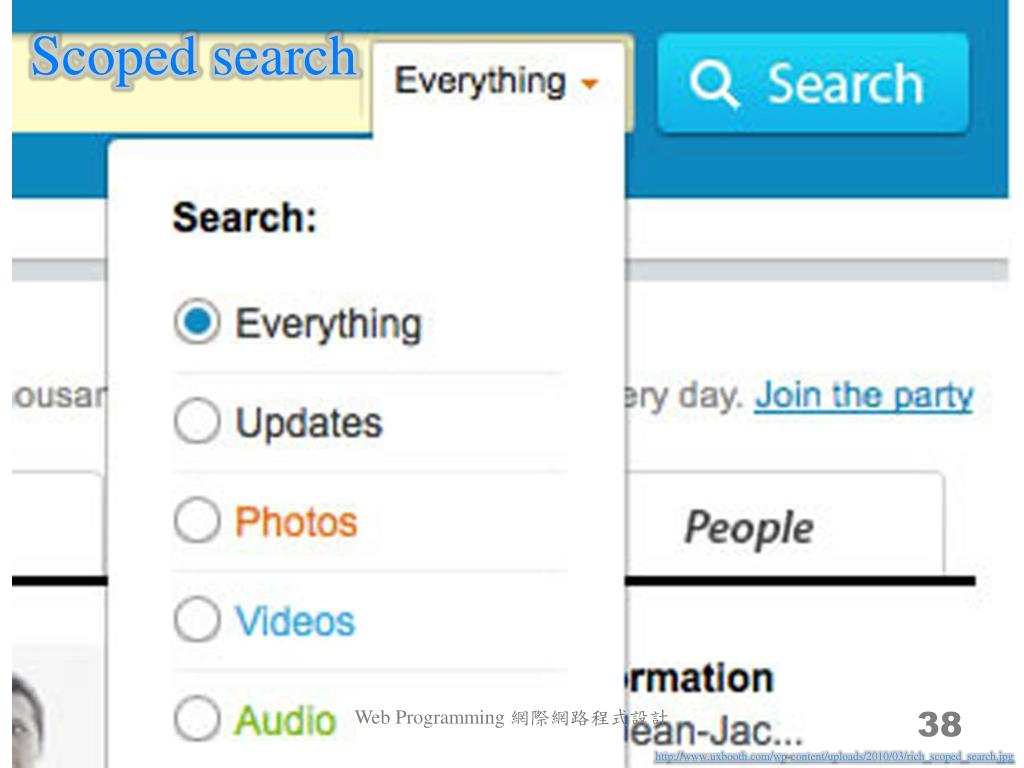Click the blue Search button

click(812, 84)
